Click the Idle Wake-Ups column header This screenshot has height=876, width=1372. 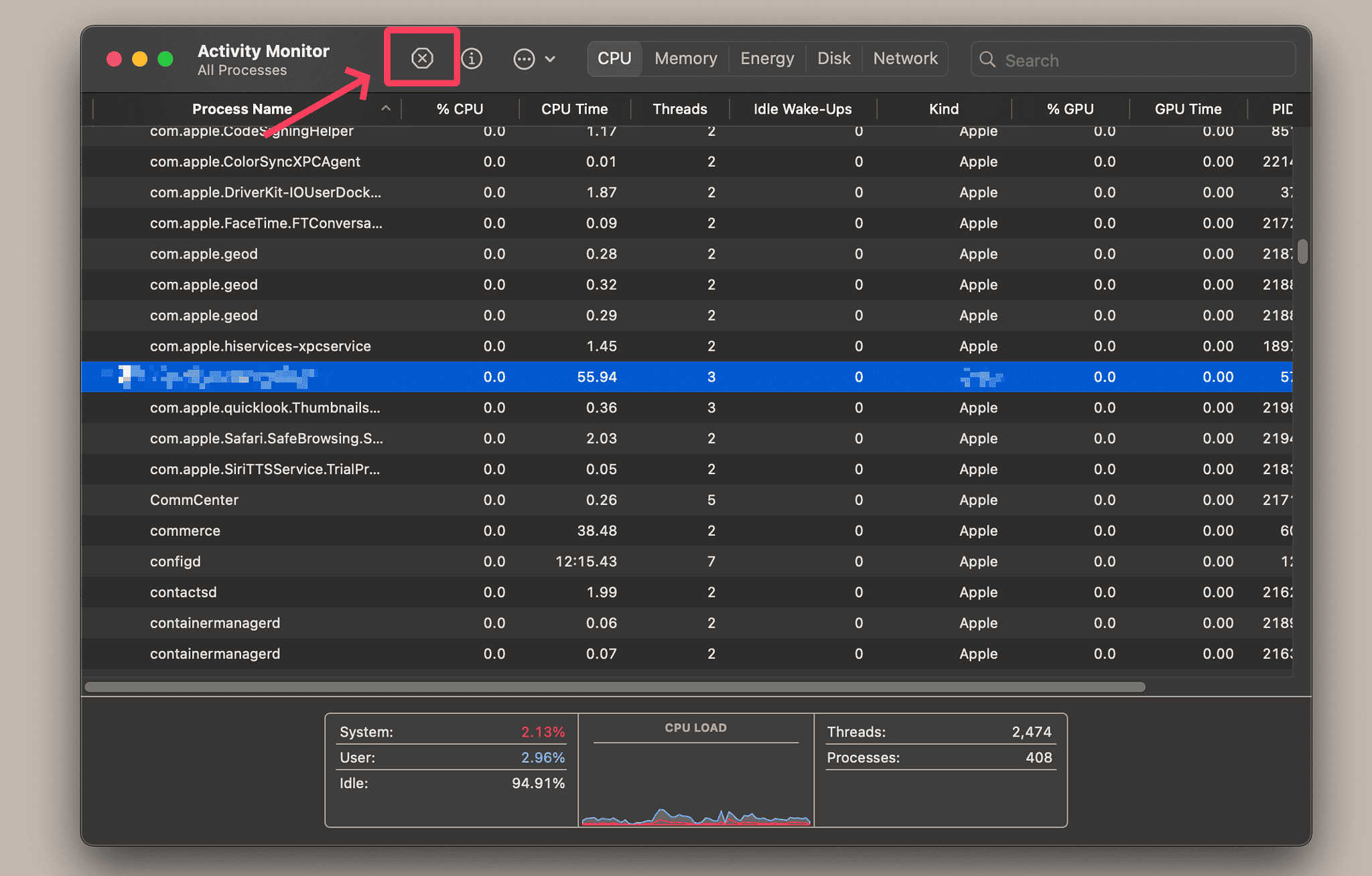(802, 108)
